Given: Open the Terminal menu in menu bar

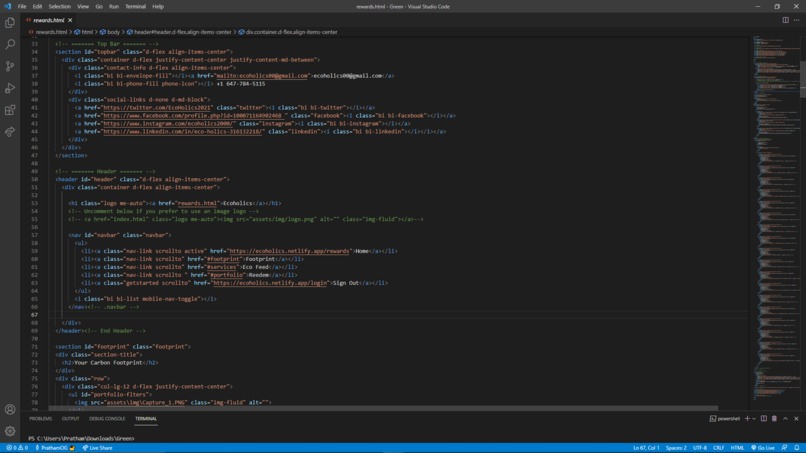Looking at the screenshot, I should click(135, 6).
